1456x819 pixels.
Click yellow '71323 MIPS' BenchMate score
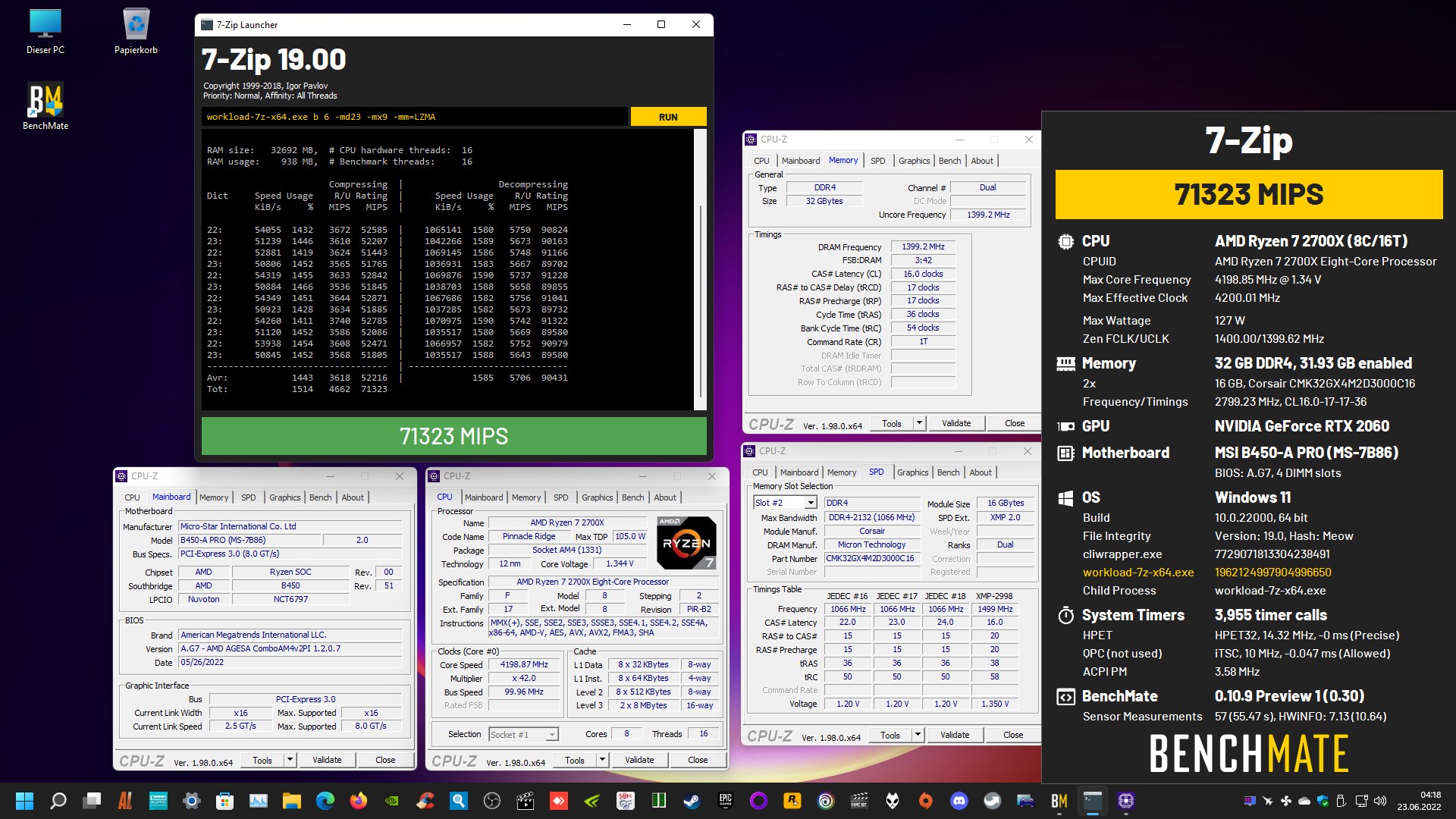coord(1249,195)
